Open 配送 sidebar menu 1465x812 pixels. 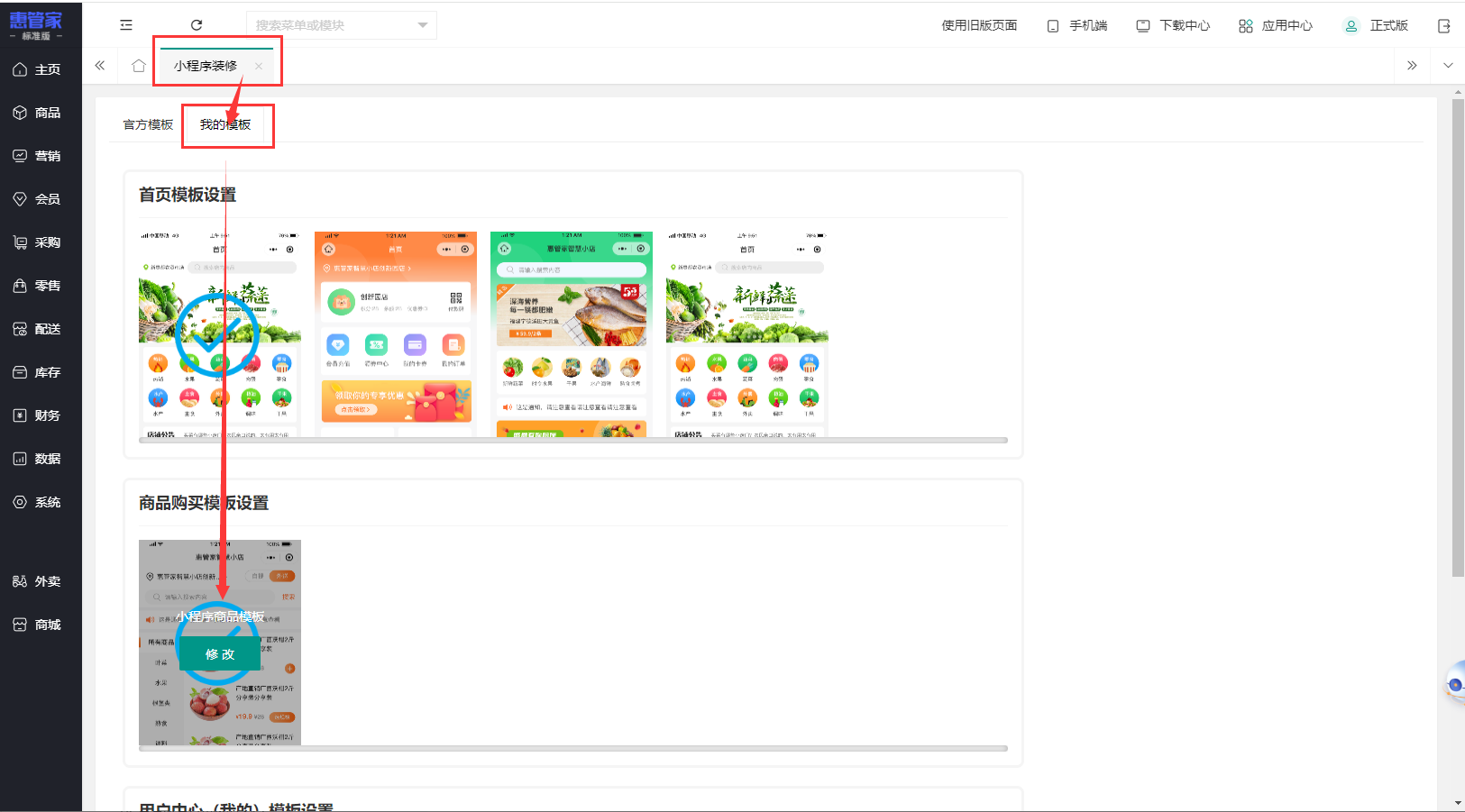[x=41, y=329]
